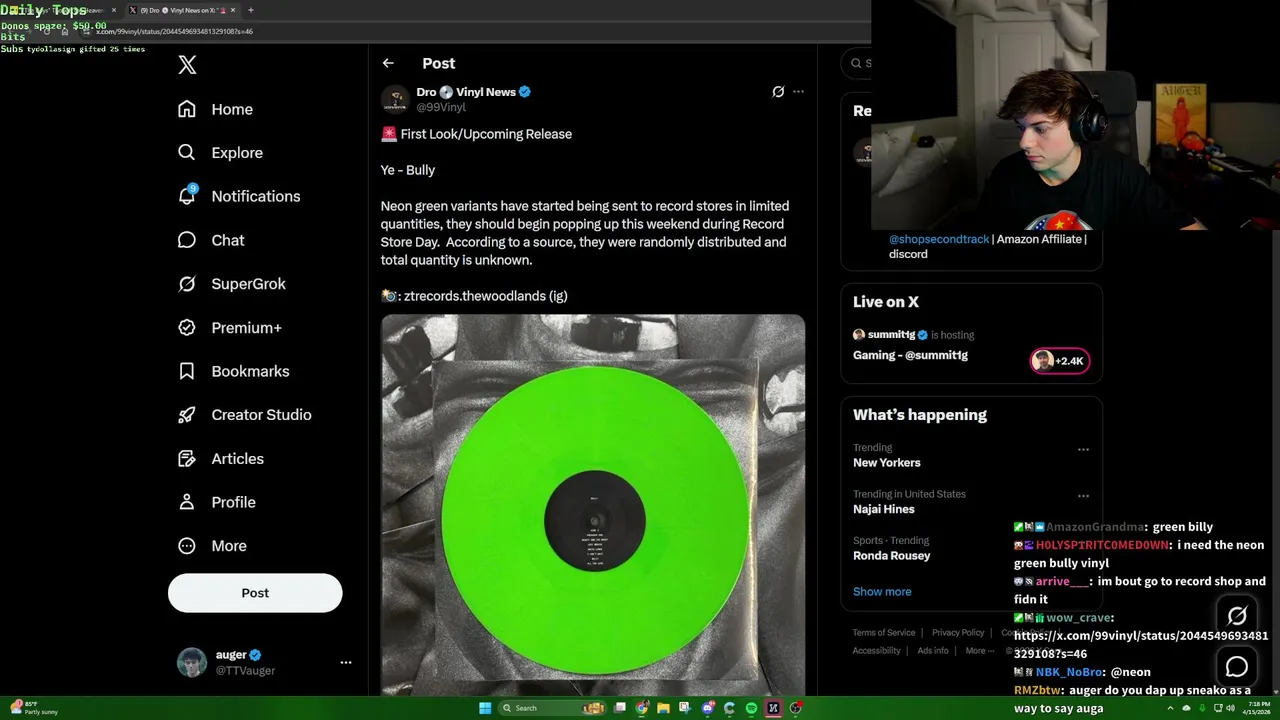
Task: Show hidden system tray icons
Action: point(1171,708)
